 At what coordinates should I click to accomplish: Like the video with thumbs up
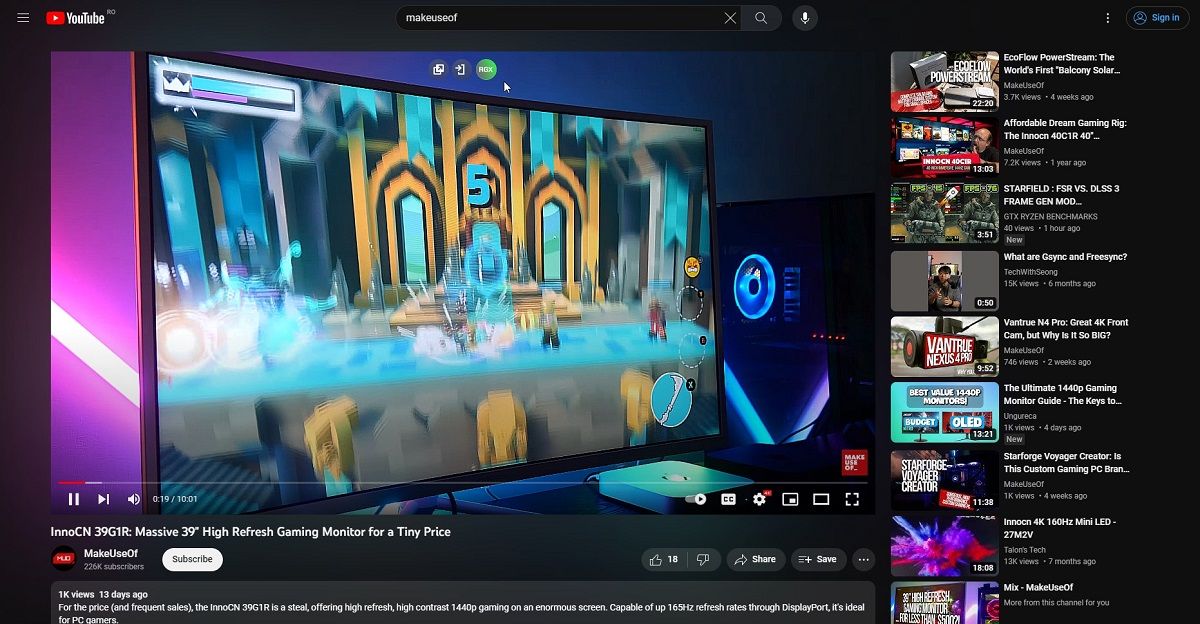coord(663,559)
